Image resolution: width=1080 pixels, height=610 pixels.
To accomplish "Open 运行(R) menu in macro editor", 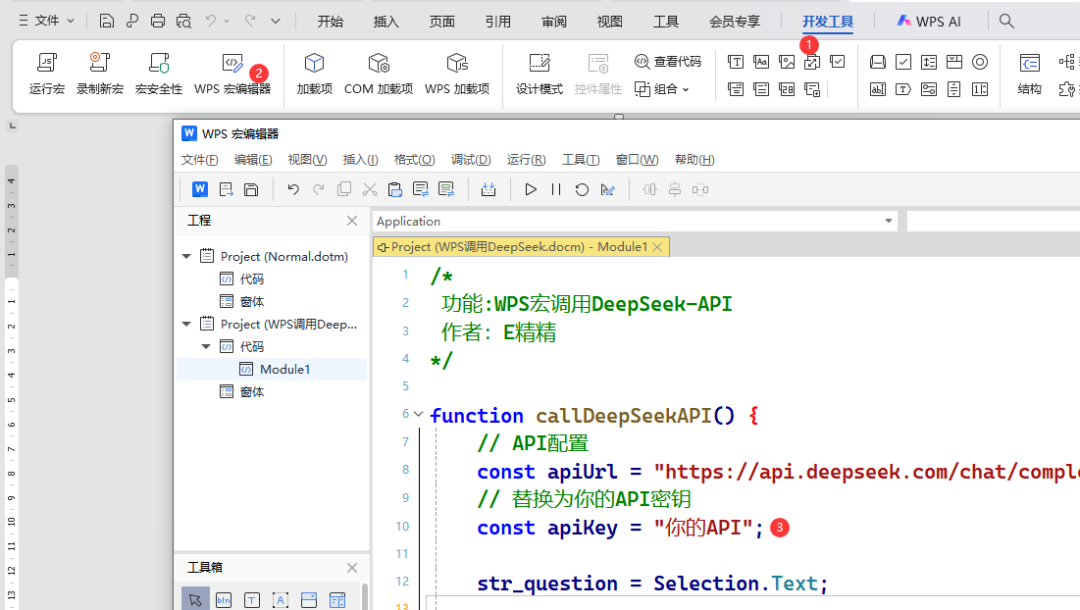I will click(x=526, y=160).
